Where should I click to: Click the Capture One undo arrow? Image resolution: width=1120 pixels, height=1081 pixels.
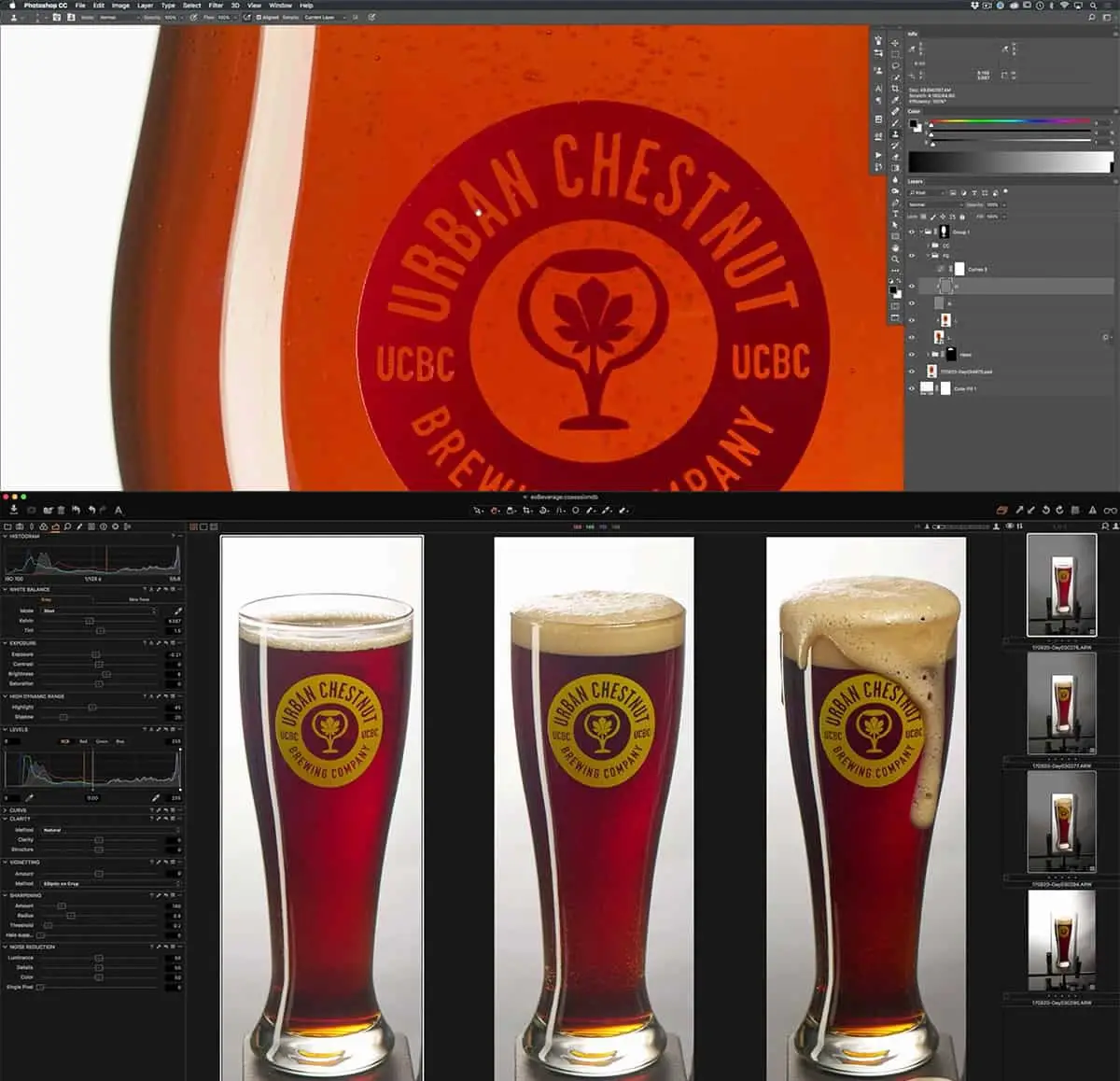[x=91, y=510]
